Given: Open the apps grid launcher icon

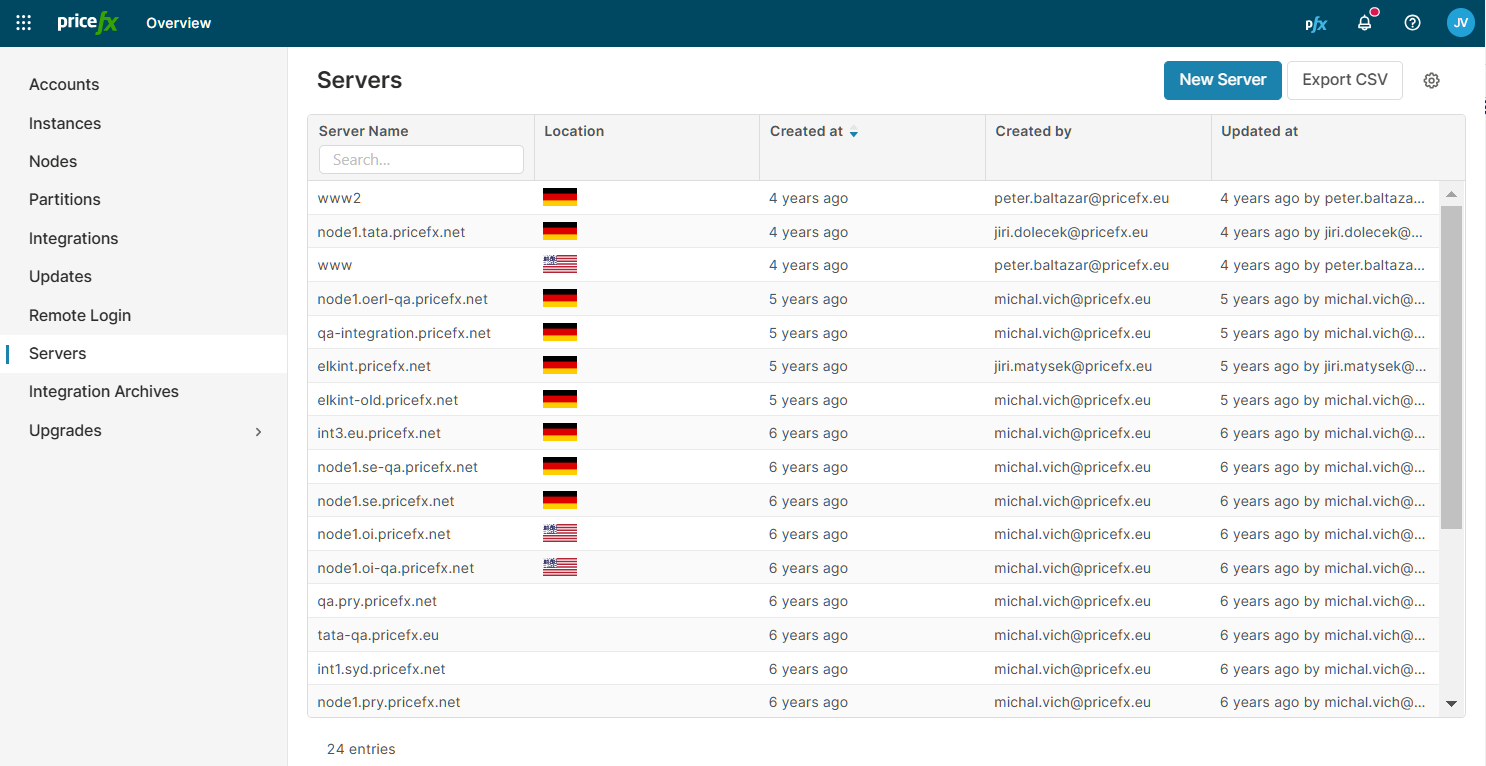Looking at the screenshot, I should [24, 23].
